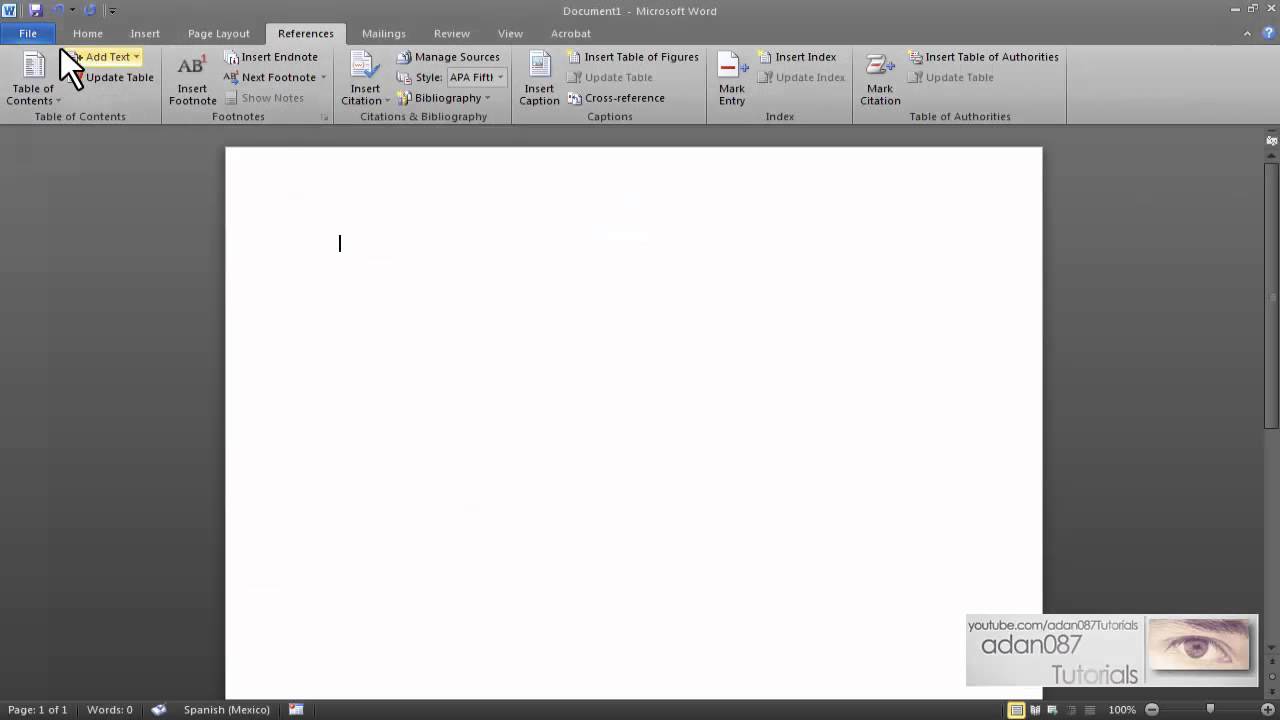The height and width of the screenshot is (720, 1280).
Task: Click Spanish (Mexico) language indicator
Action: 227,710
